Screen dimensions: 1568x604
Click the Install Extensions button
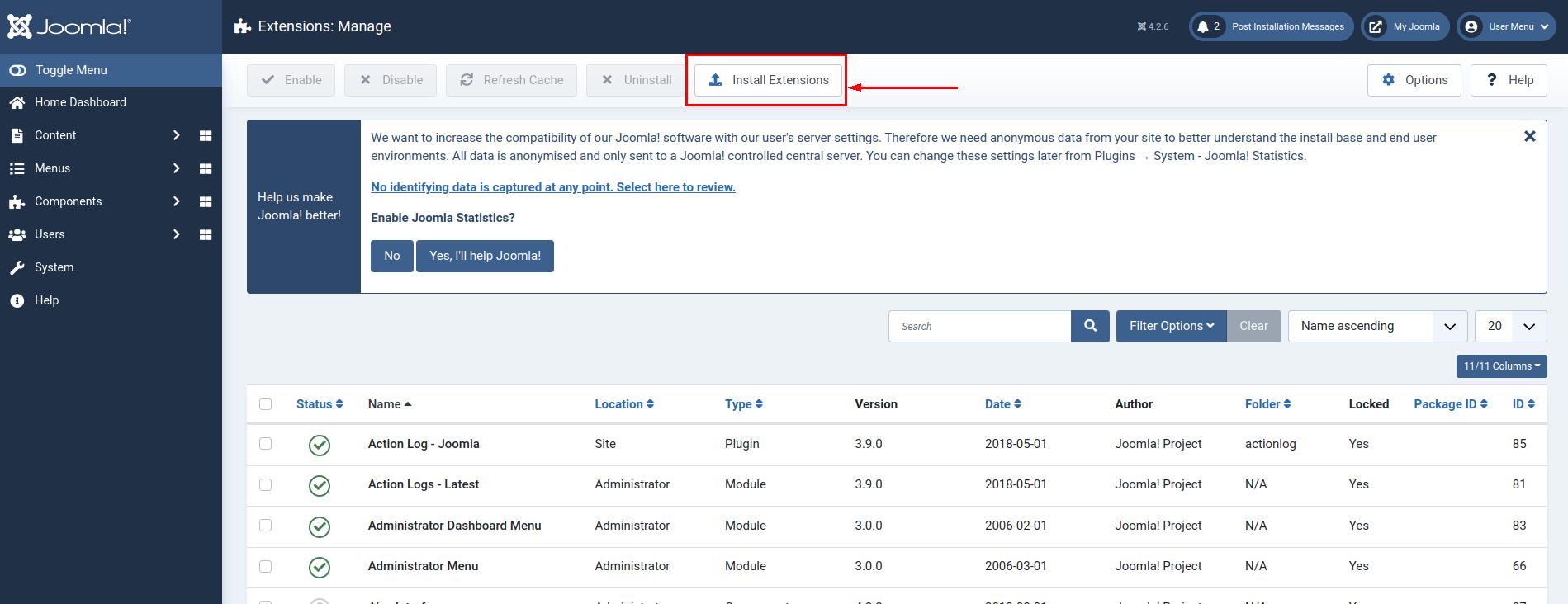768,80
